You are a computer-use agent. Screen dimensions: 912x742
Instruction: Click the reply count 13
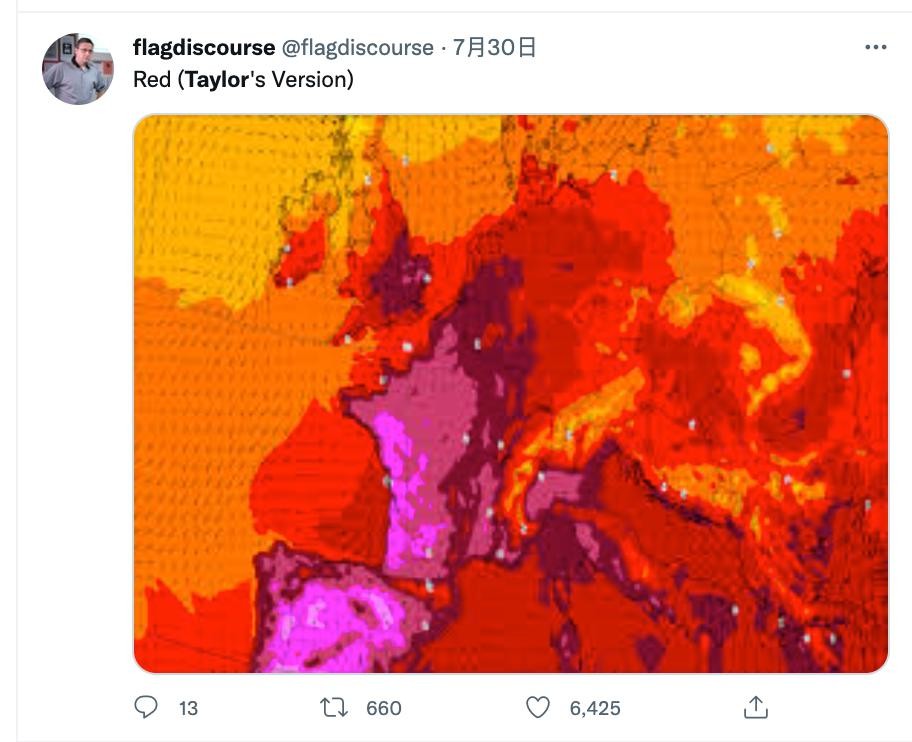pyautogui.click(x=188, y=708)
